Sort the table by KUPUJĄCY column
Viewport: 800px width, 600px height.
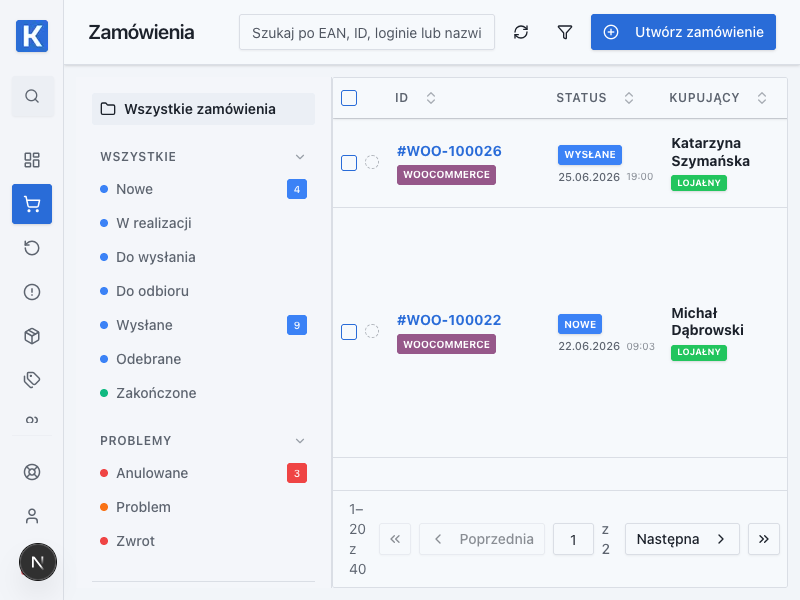762,98
